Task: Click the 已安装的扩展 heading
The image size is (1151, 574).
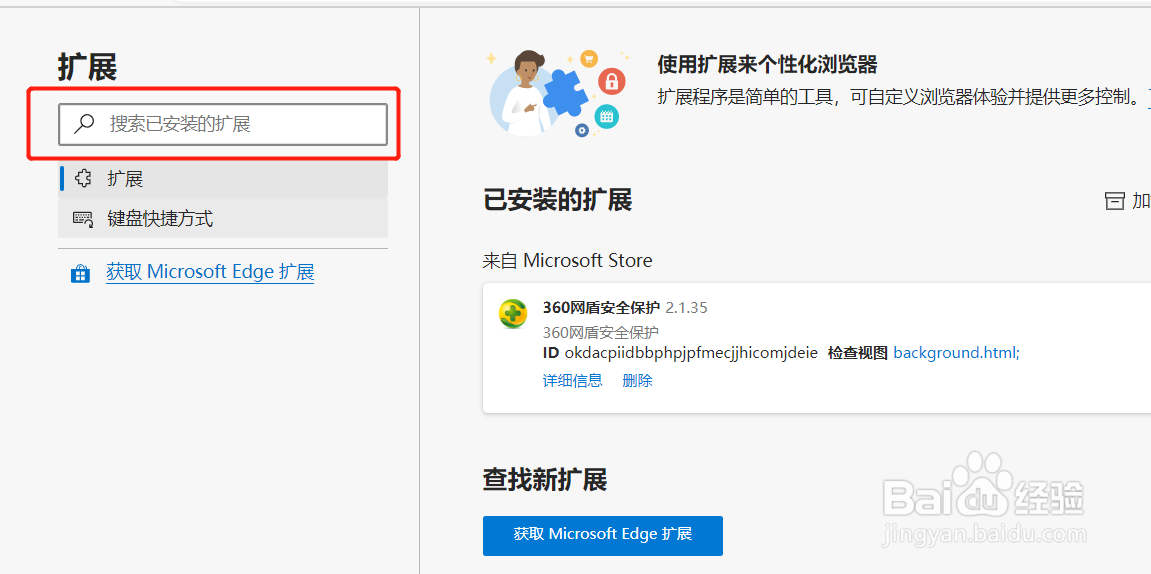Action: [557, 200]
